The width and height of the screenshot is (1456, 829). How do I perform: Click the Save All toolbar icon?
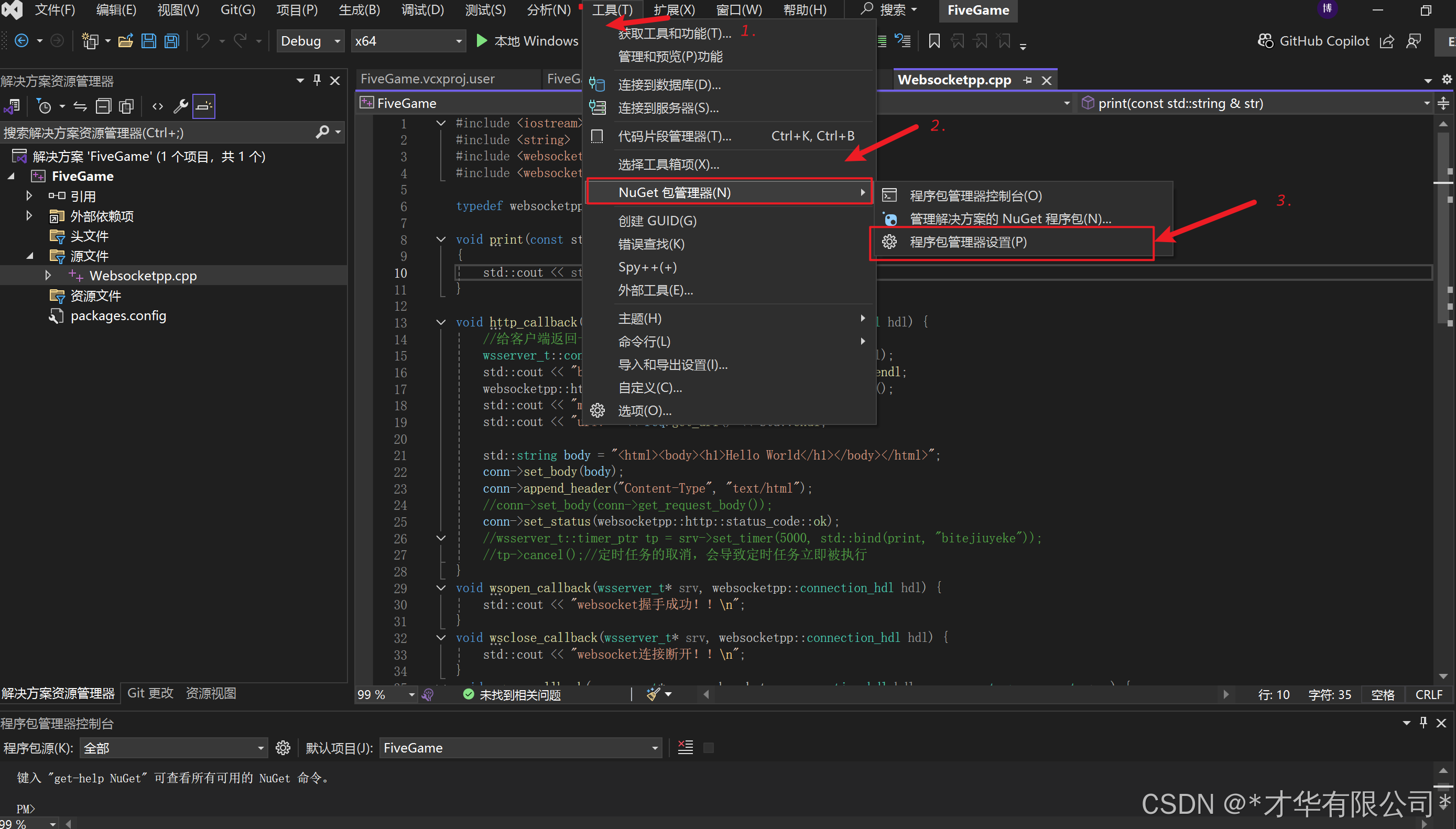(171, 41)
